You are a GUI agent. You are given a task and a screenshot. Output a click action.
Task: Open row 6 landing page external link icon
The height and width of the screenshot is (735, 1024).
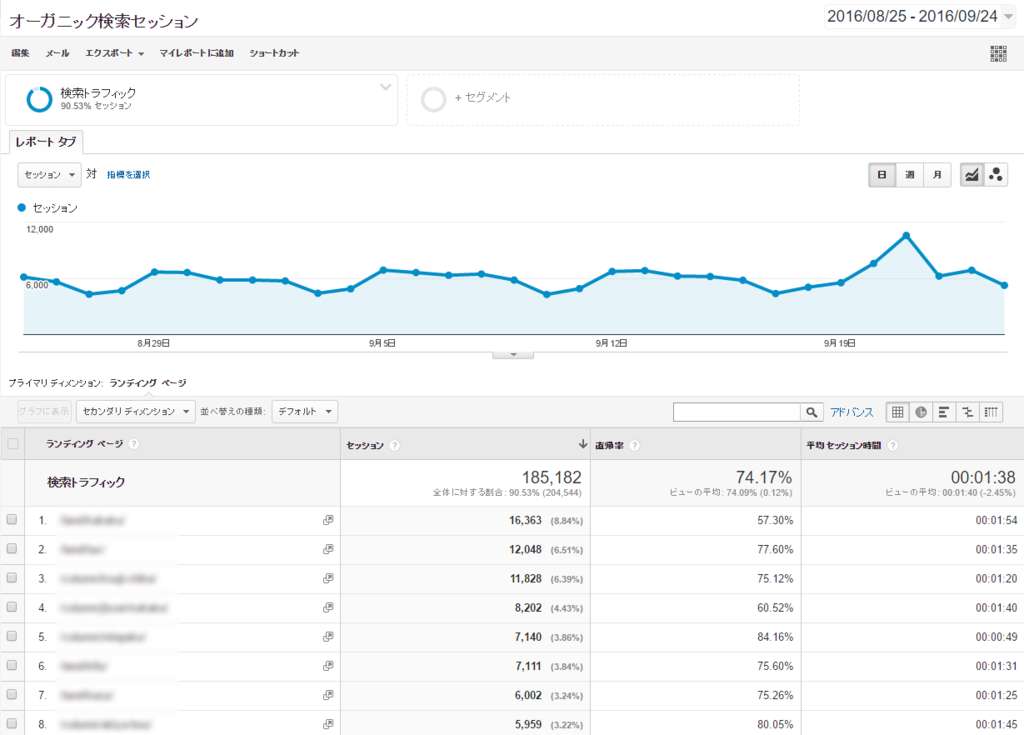[328, 666]
